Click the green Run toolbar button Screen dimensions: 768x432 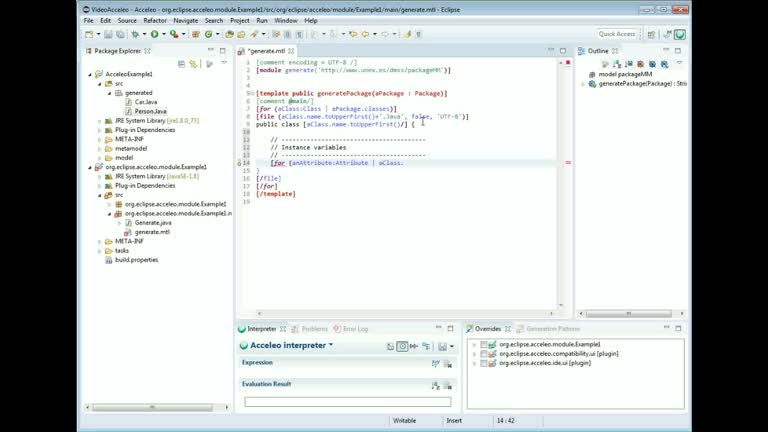(154, 34)
